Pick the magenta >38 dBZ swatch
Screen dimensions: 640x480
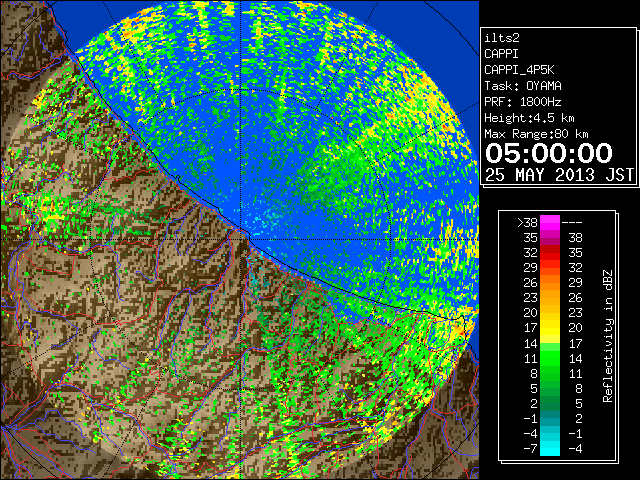[550, 223]
